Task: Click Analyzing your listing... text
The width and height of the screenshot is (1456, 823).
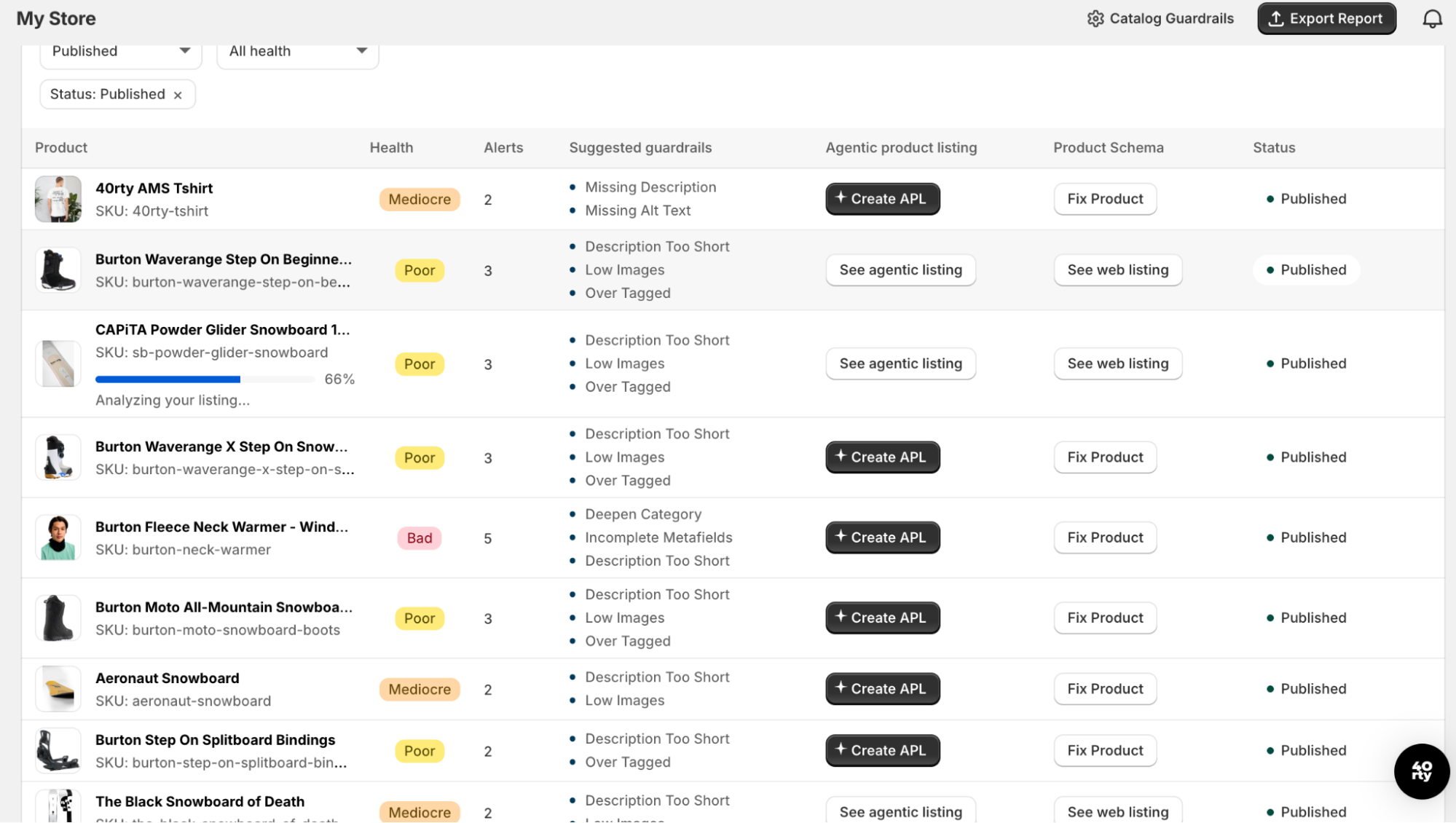Action: click(173, 401)
